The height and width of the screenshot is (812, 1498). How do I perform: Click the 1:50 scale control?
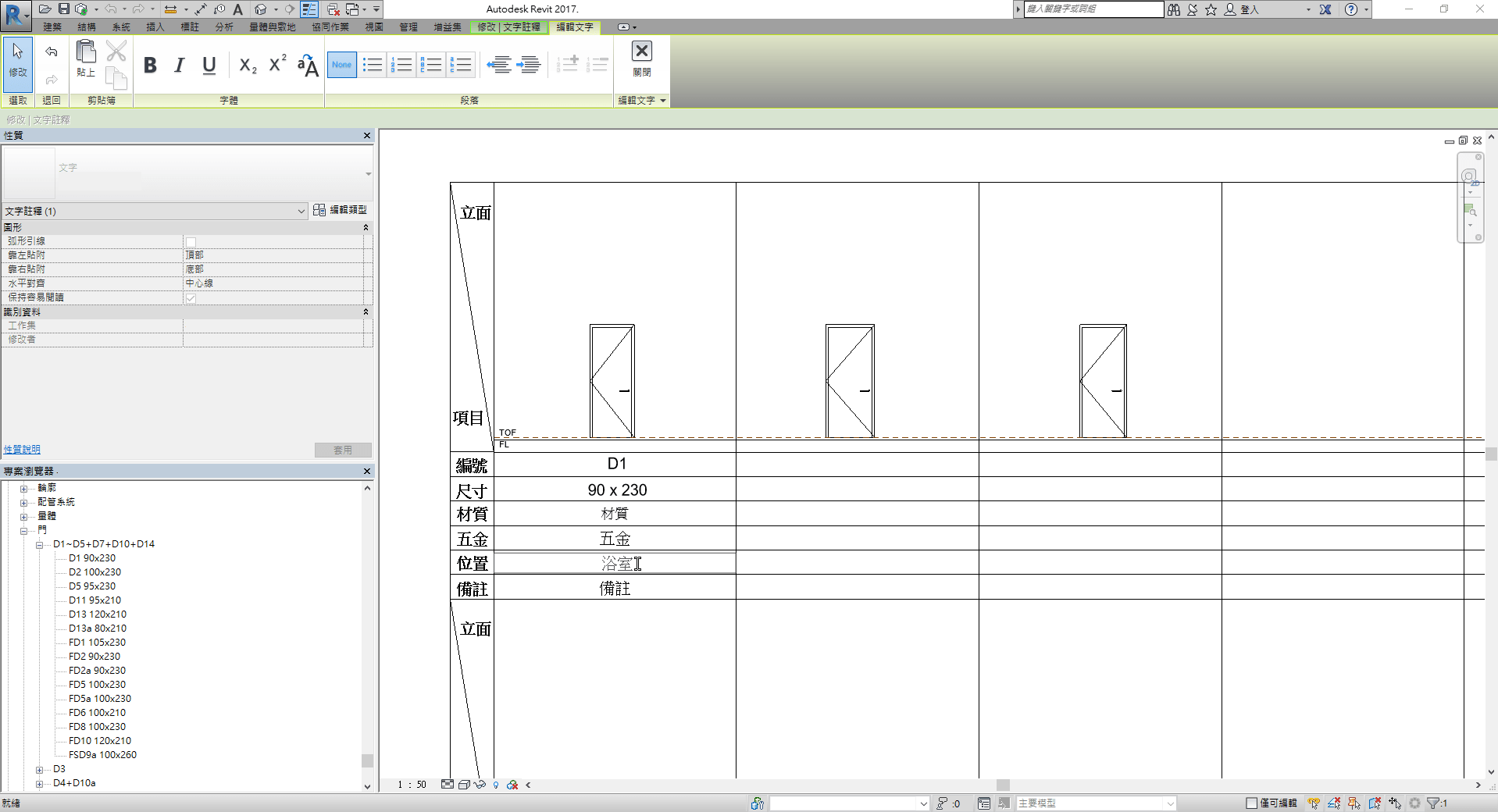pyautogui.click(x=412, y=785)
